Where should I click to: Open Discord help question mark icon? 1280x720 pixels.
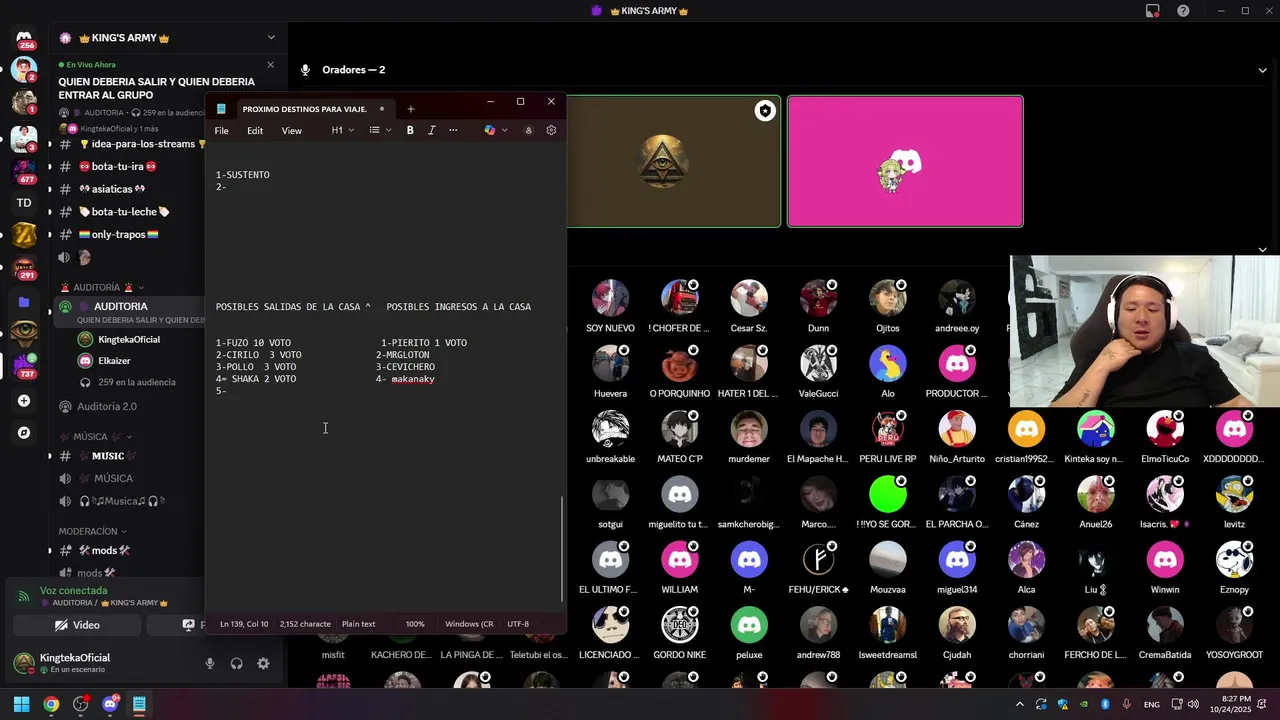click(1183, 11)
